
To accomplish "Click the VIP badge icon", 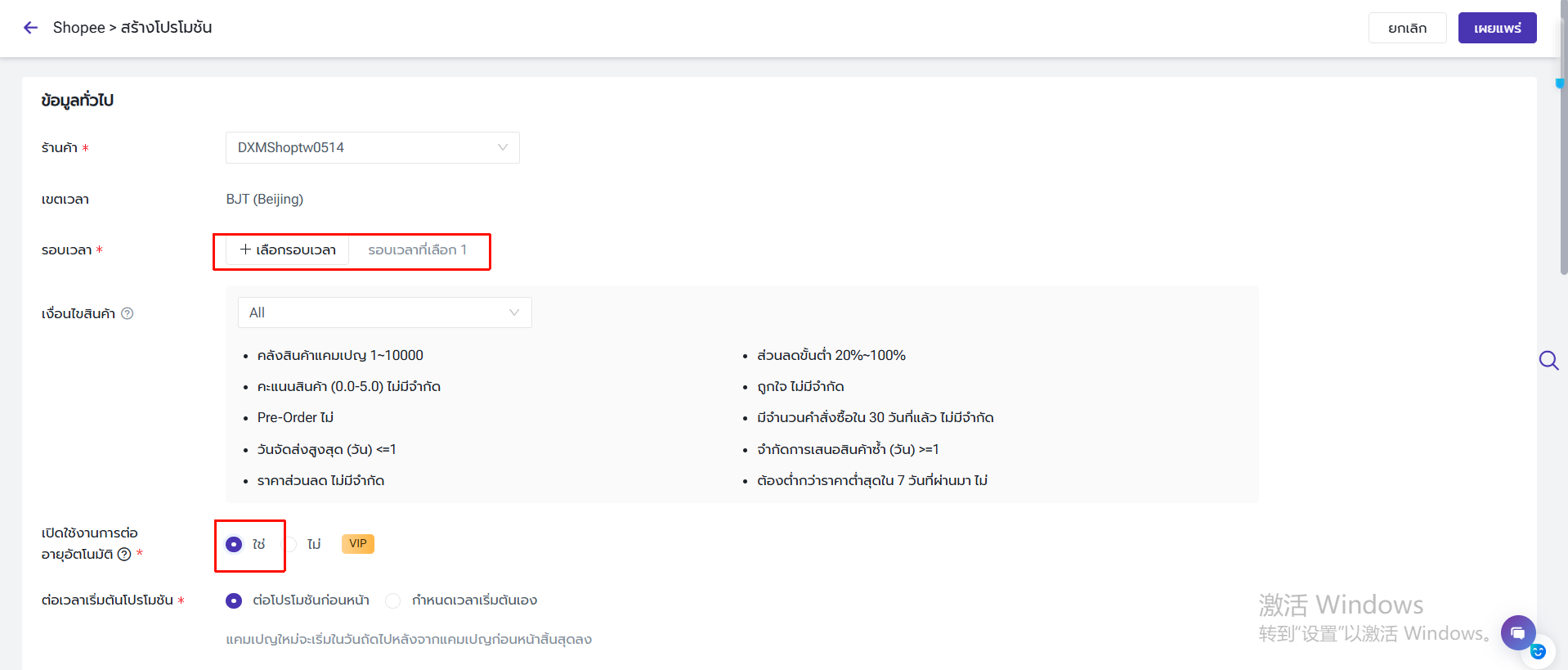I will click(358, 544).
